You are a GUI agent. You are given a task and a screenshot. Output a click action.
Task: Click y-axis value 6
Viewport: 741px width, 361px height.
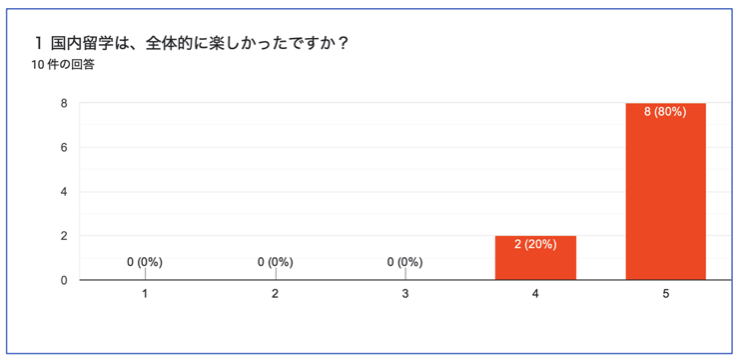pos(63,147)
